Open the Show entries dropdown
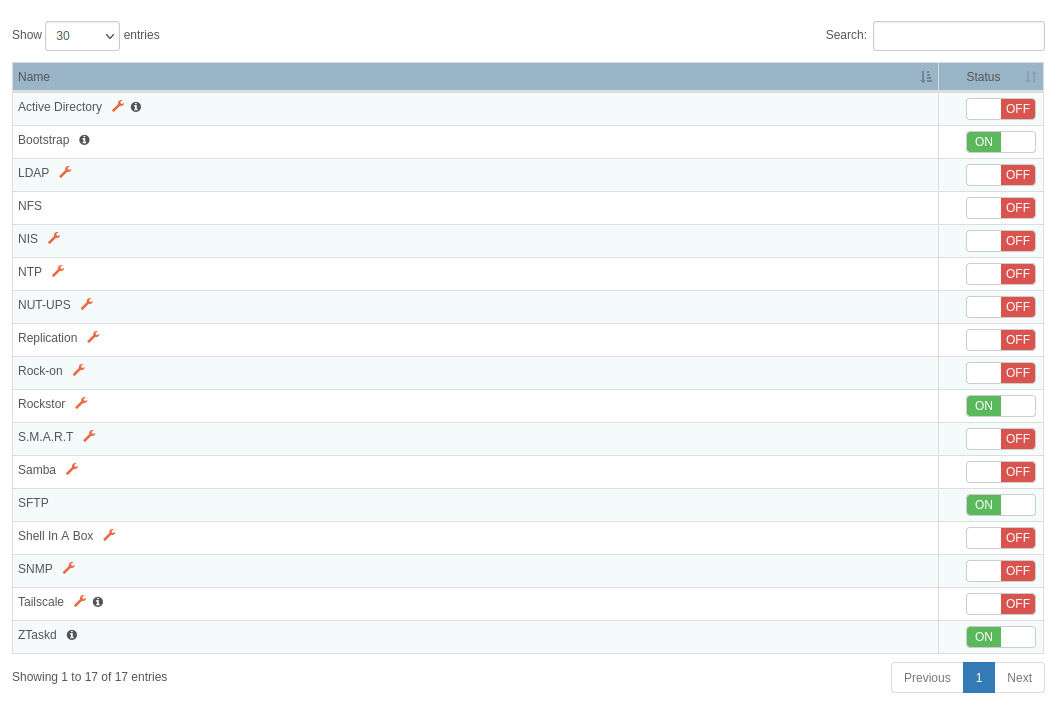 (82, 36)
